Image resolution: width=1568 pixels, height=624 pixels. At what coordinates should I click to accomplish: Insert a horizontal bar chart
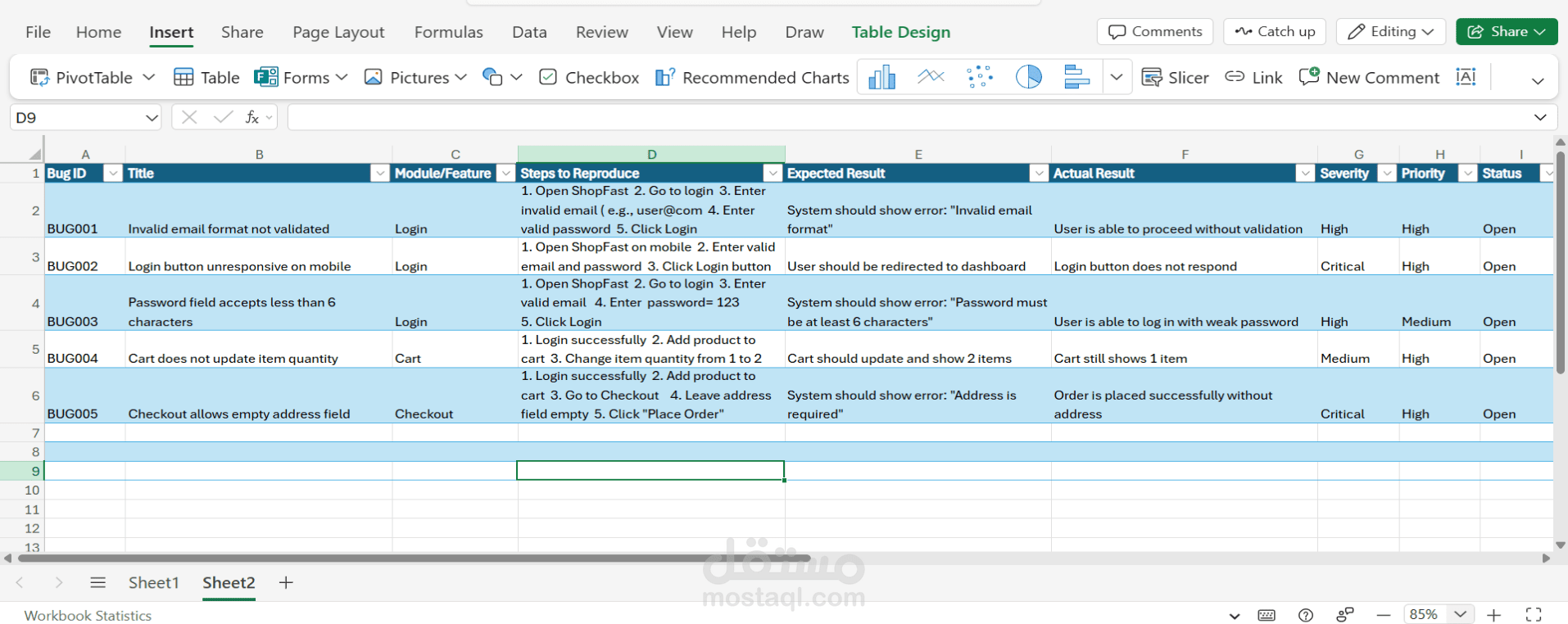1076,77
